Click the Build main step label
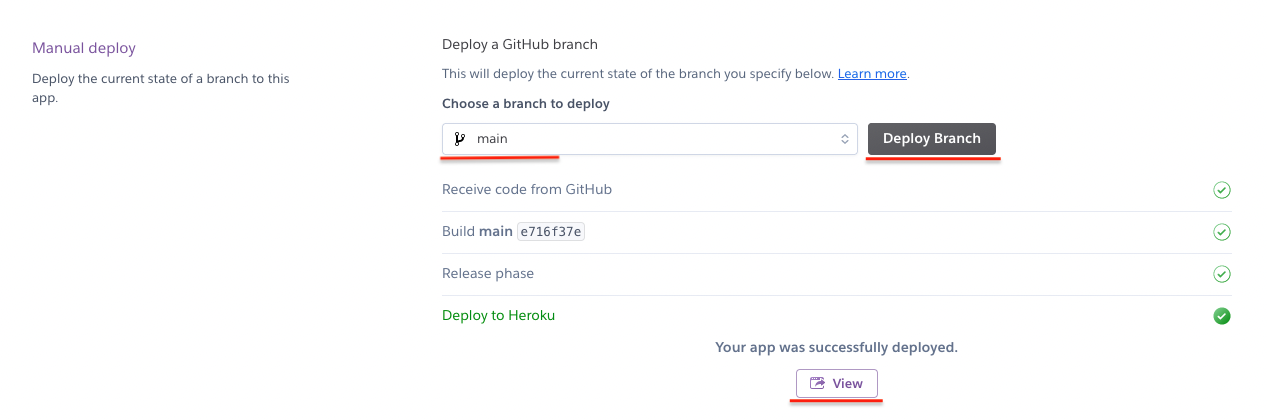 click(477, 232)
